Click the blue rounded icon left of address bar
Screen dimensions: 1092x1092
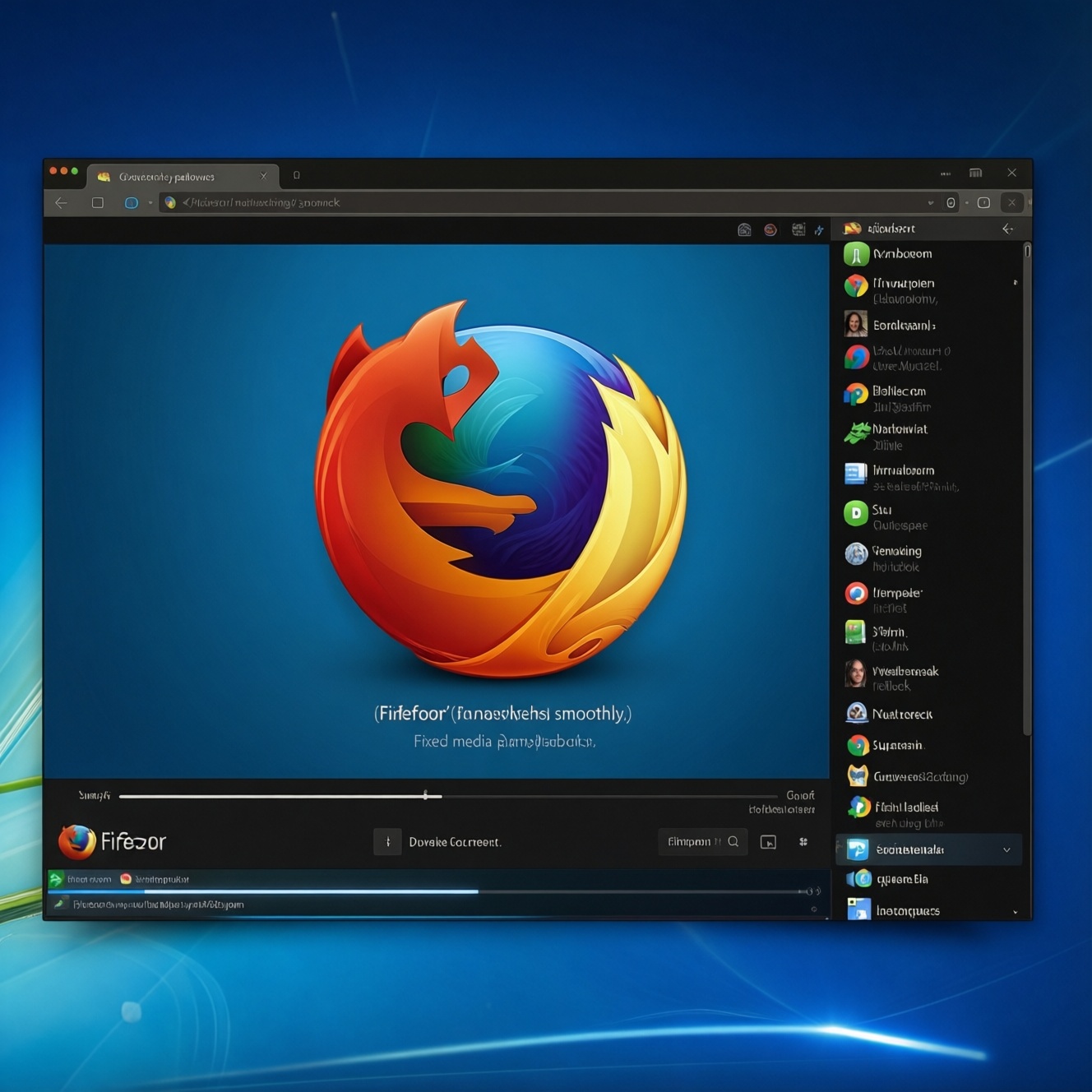pyautogui.click(x=131, y=202)
